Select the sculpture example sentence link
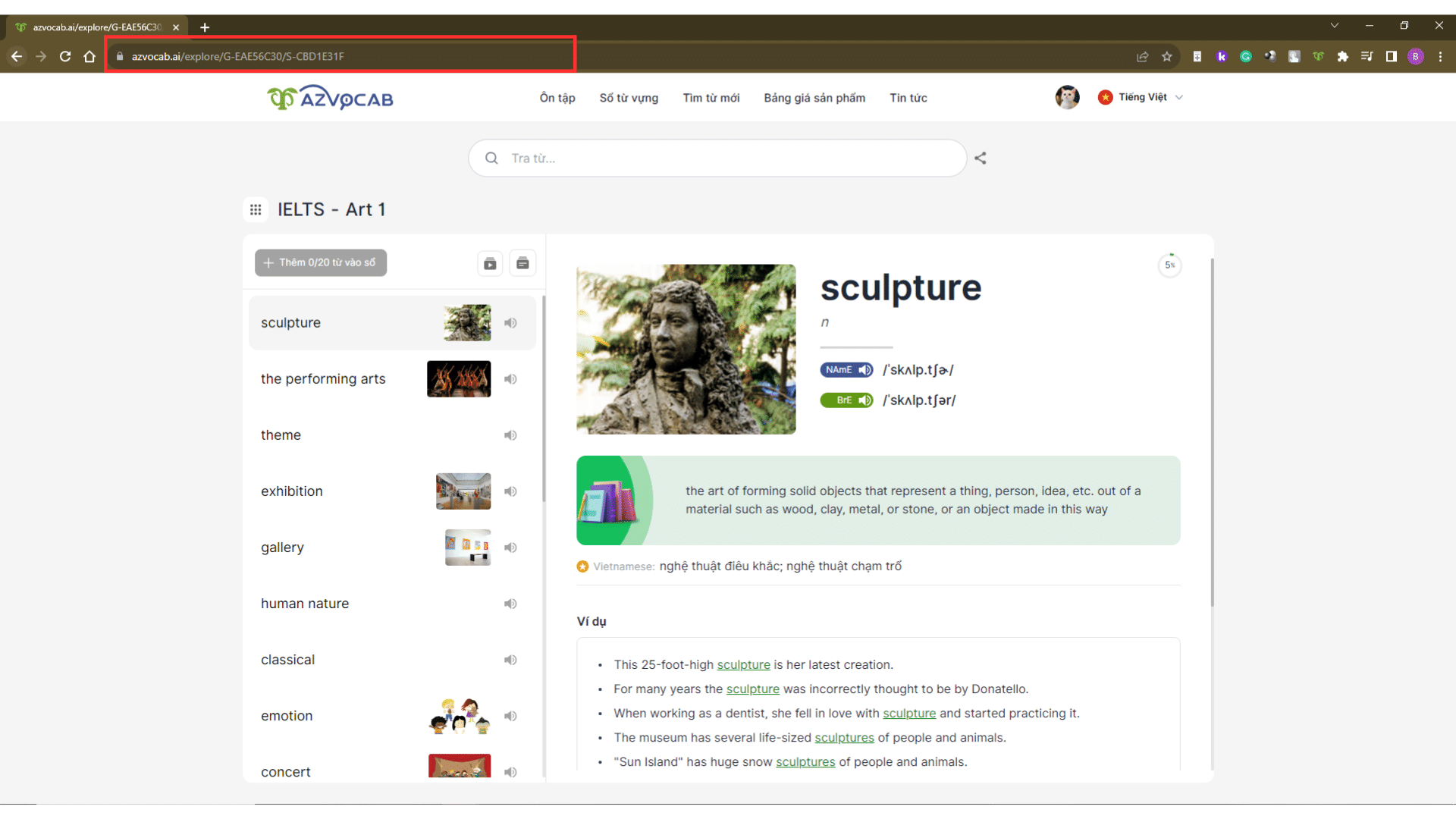 744,664
